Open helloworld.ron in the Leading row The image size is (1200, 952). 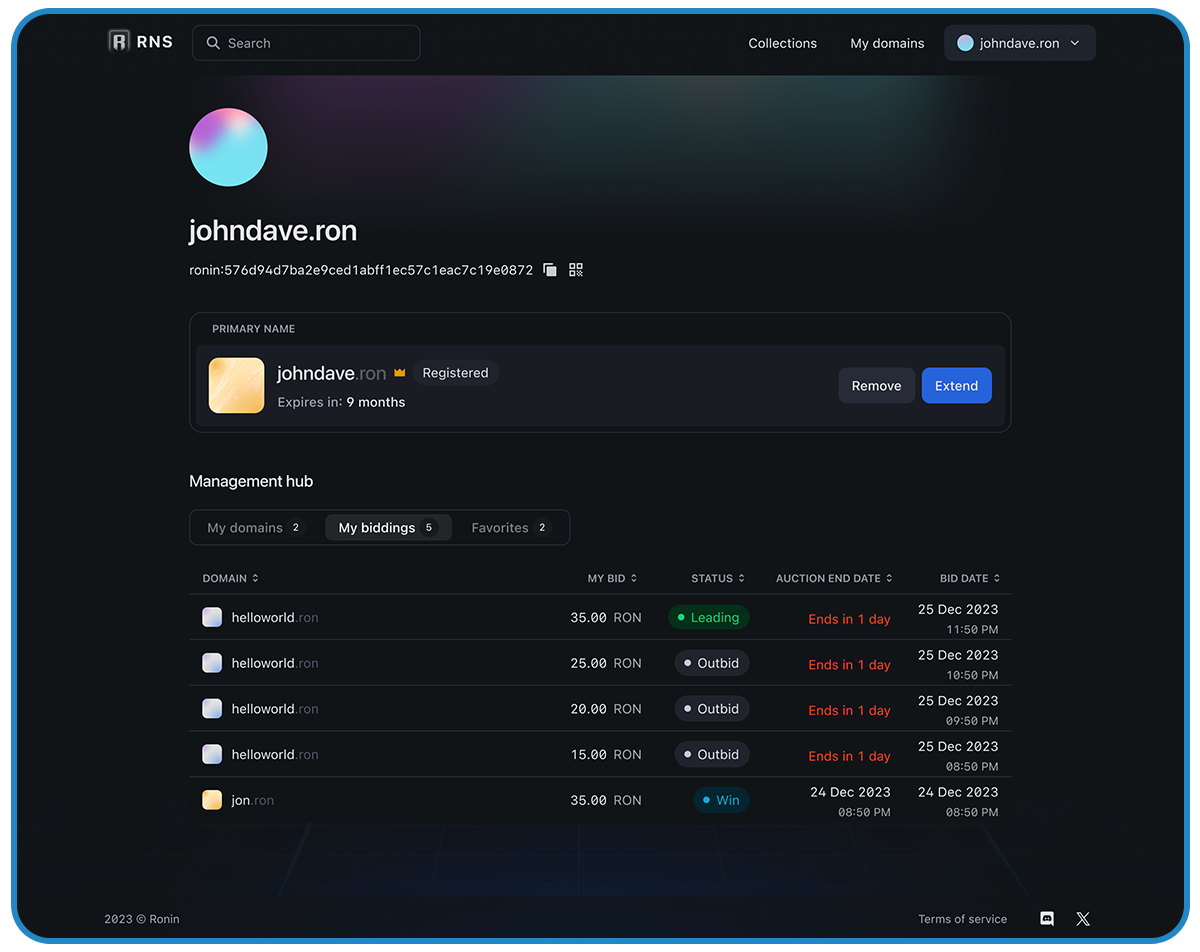click(x=275, y=617)
